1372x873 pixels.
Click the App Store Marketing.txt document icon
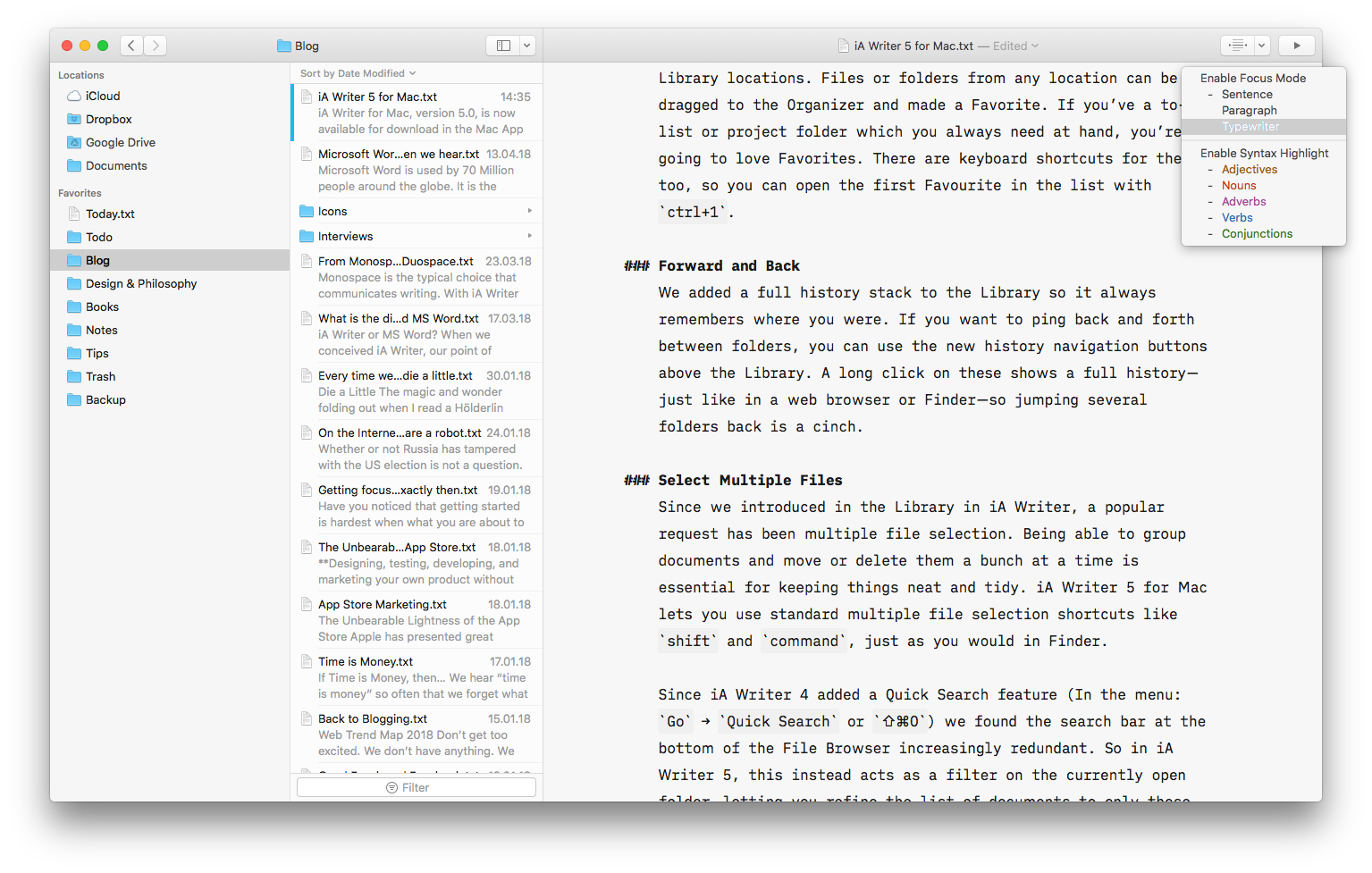tap(306, 604)
